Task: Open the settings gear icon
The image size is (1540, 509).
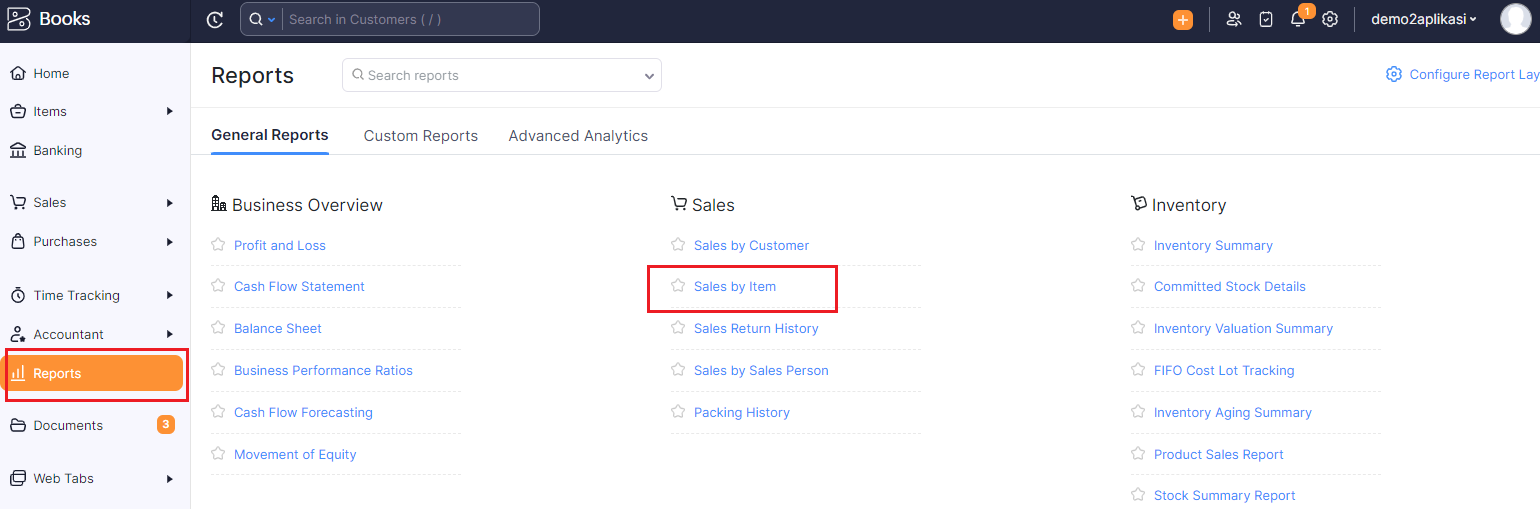Action: click(x=1330, y=19)
